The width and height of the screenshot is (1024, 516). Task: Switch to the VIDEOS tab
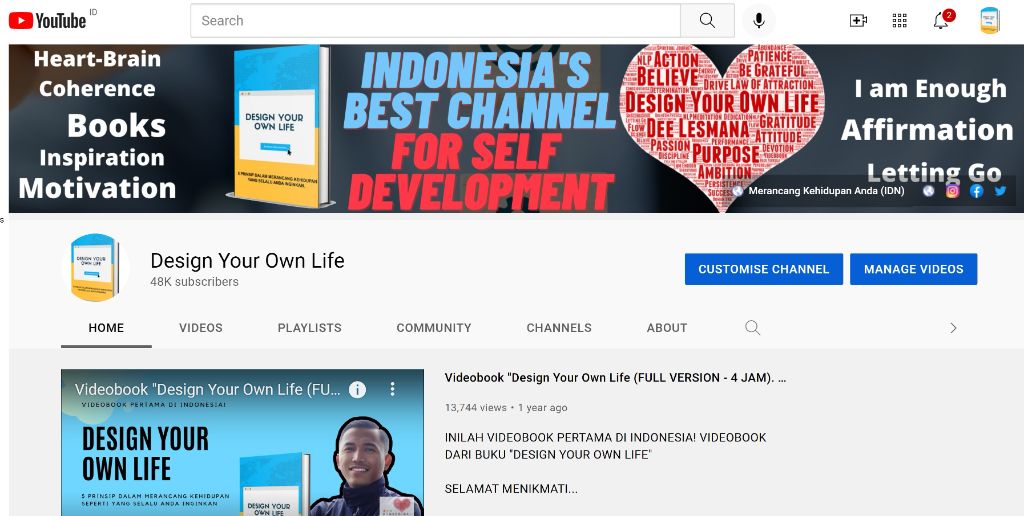(x=200, y=328)
